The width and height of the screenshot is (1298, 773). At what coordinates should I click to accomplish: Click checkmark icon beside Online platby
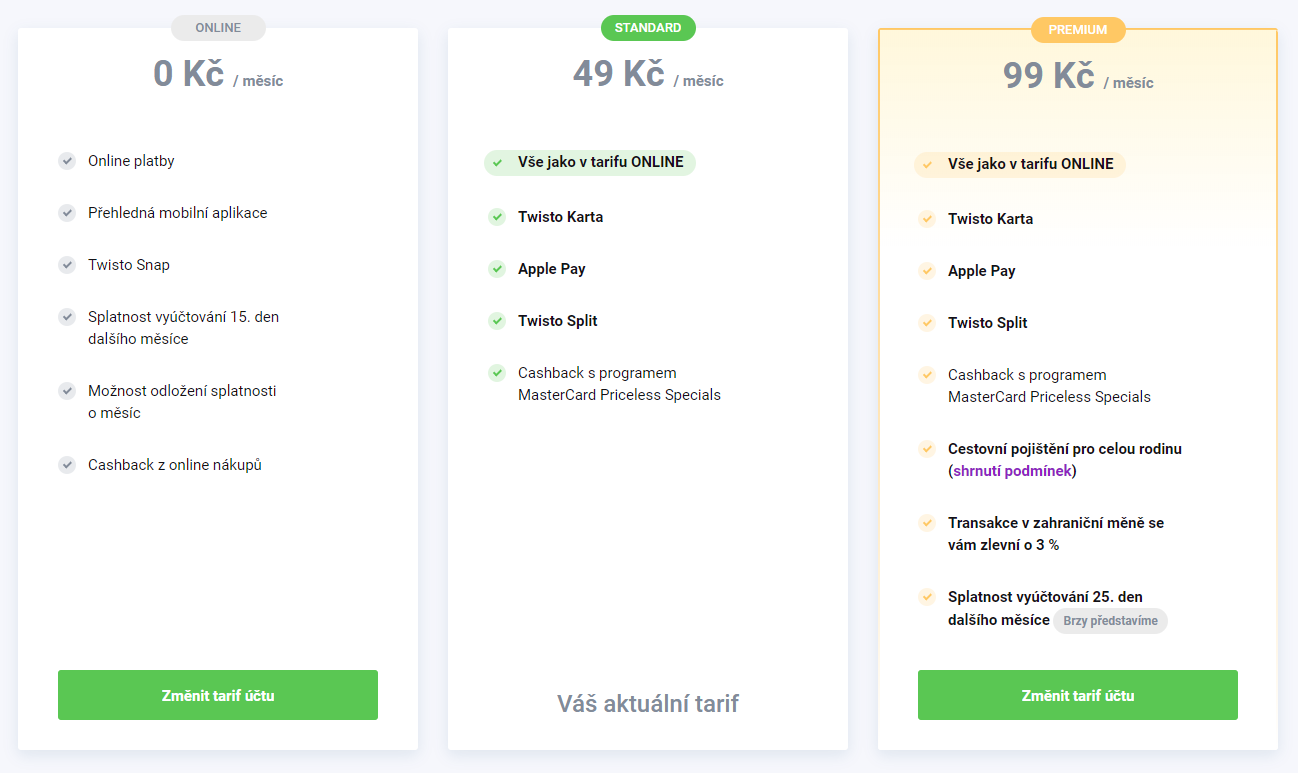click(67, 161)
